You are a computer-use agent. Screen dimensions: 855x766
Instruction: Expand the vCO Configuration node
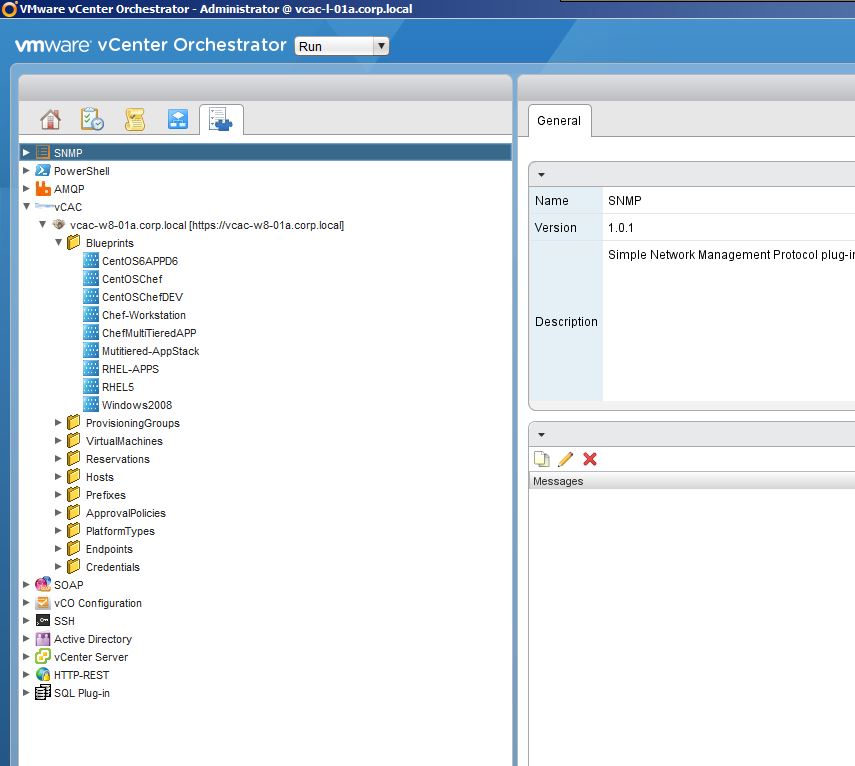[x=26, y=602]
